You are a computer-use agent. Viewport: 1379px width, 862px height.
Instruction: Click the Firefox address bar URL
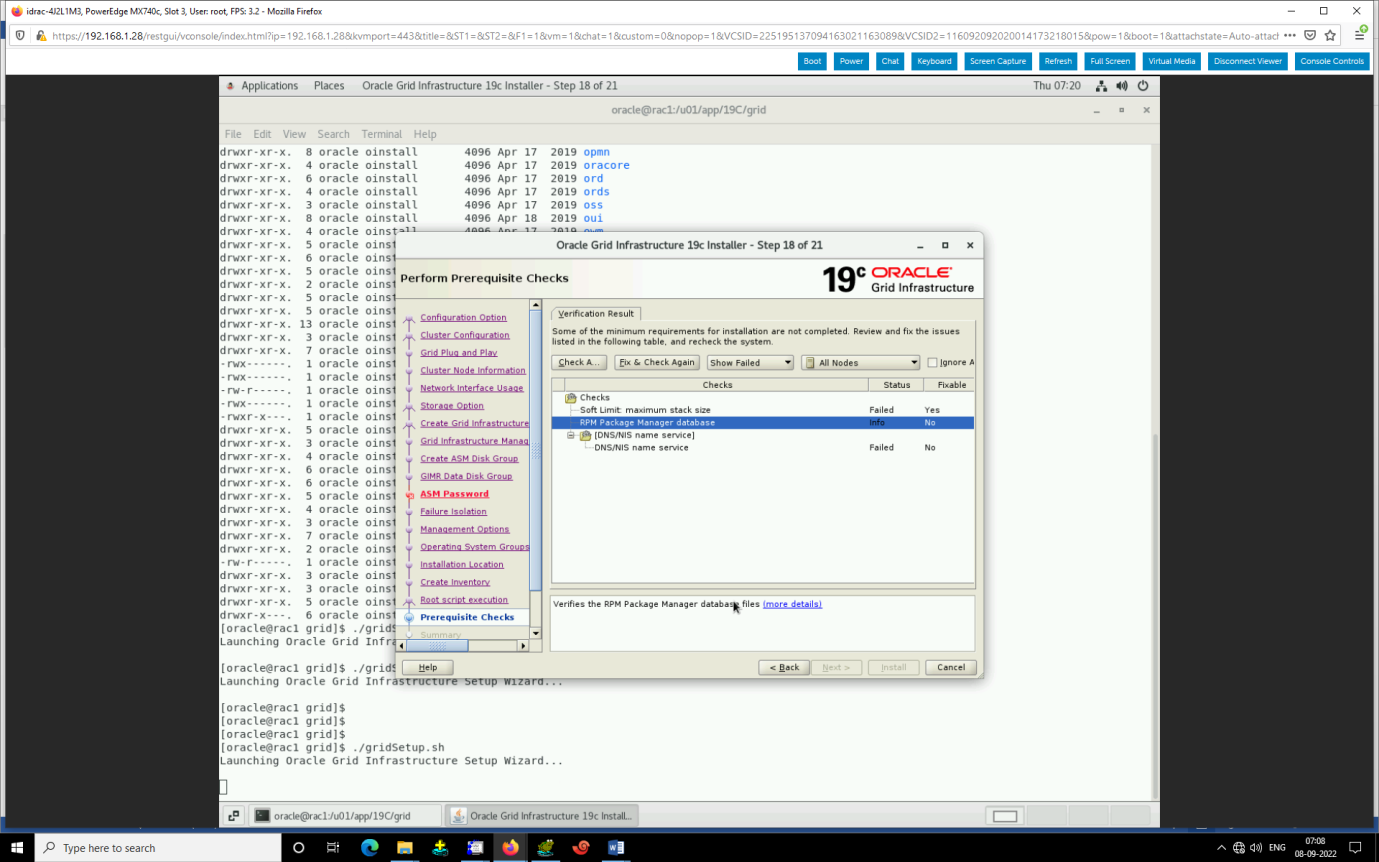(x=665, y=35)
